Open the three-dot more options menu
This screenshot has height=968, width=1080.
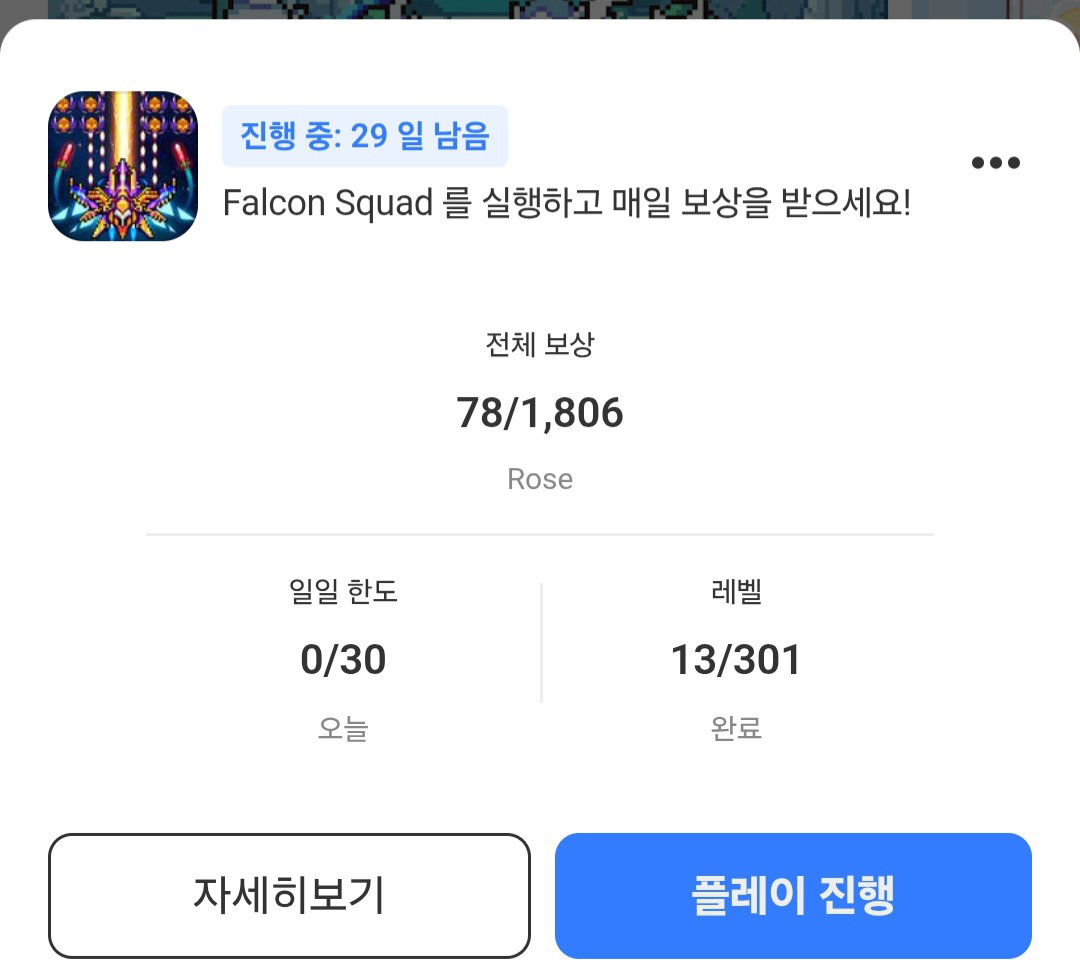coord(995,163)
